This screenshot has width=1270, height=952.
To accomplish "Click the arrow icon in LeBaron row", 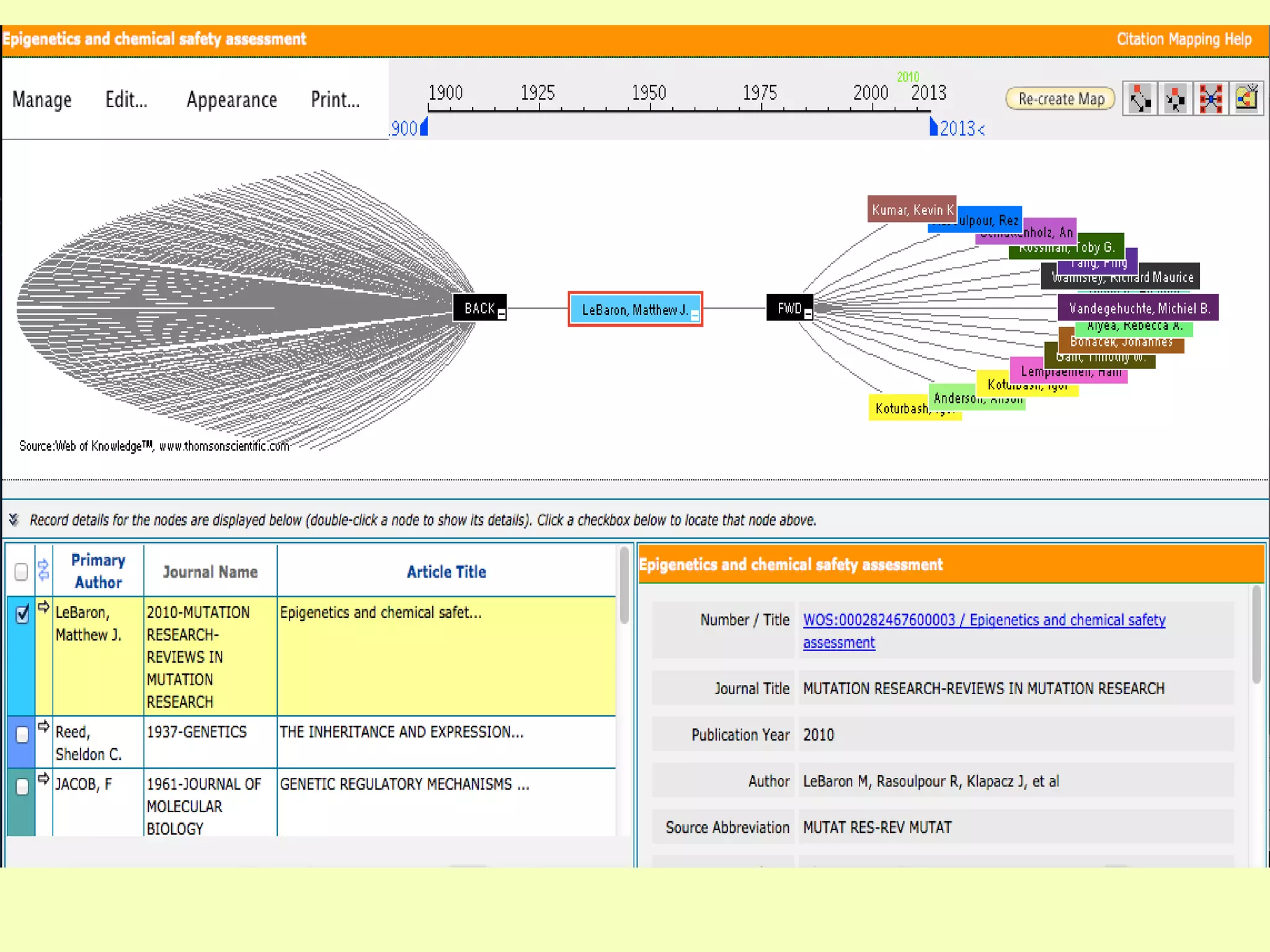I will point(43,607).
